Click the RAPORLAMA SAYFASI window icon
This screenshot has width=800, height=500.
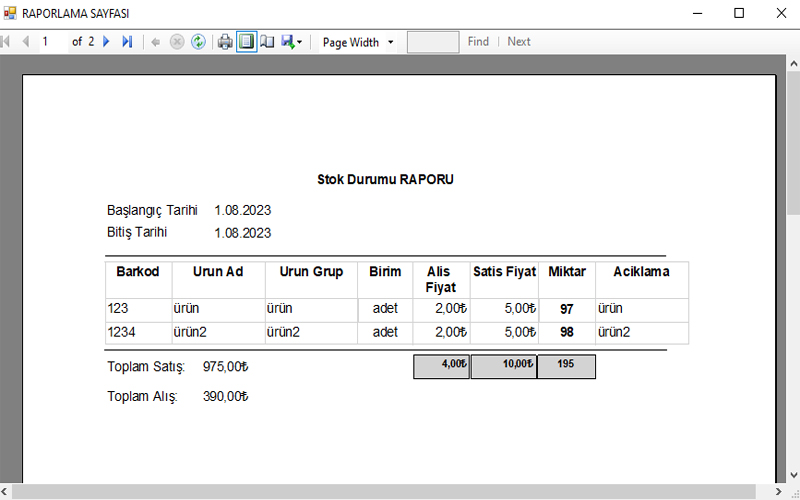(11, 14)
